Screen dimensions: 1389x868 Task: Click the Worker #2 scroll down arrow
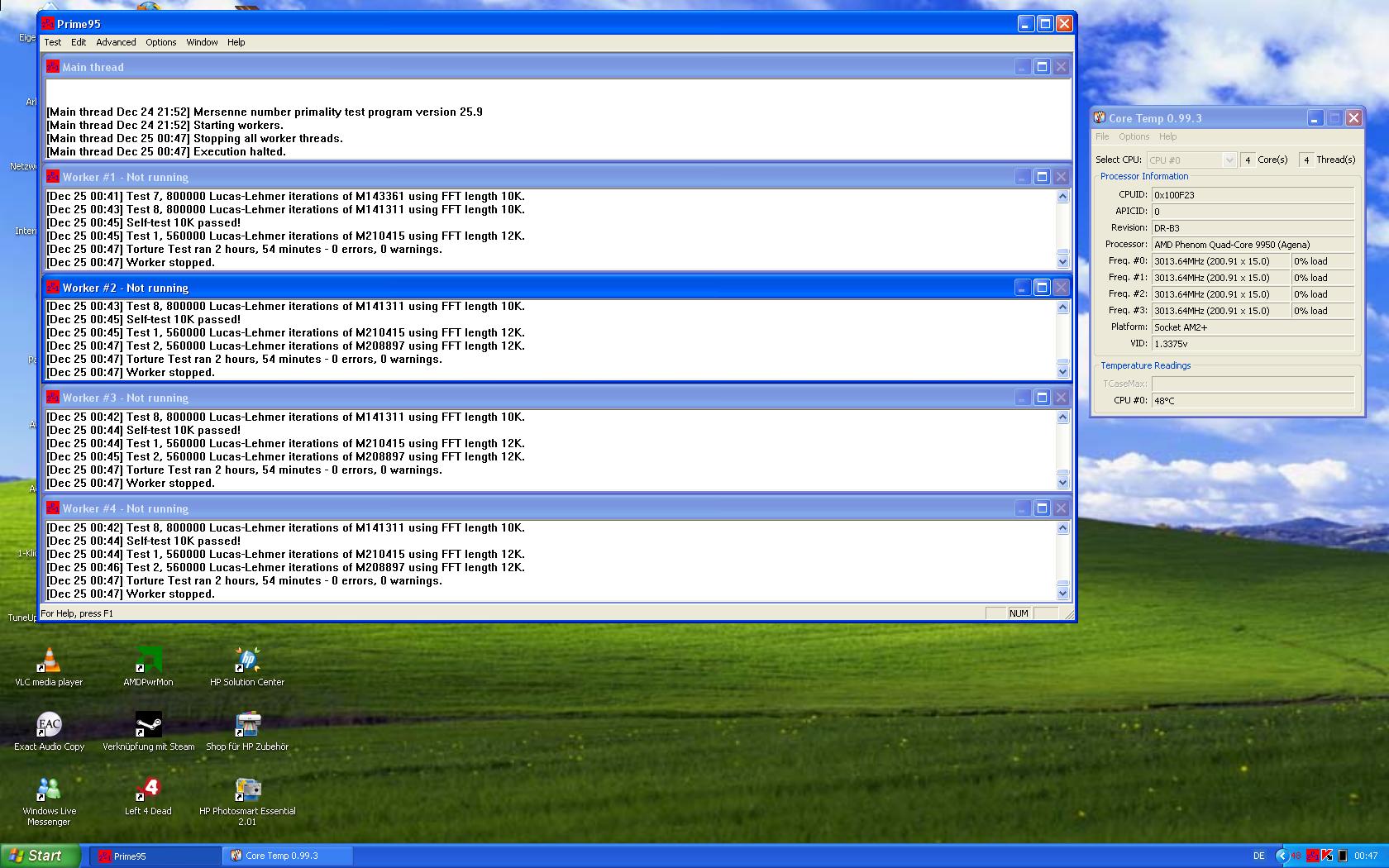[1063, 373]
